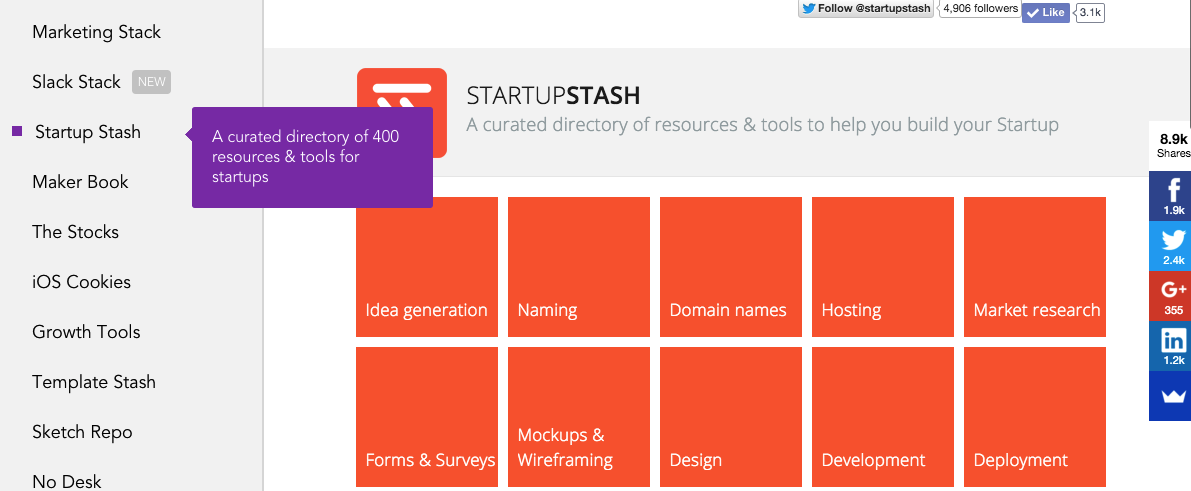This screenshot has height=491, width=1191.
Task: Open Maker Book in sidebar
Action: [x=80, y=182]
